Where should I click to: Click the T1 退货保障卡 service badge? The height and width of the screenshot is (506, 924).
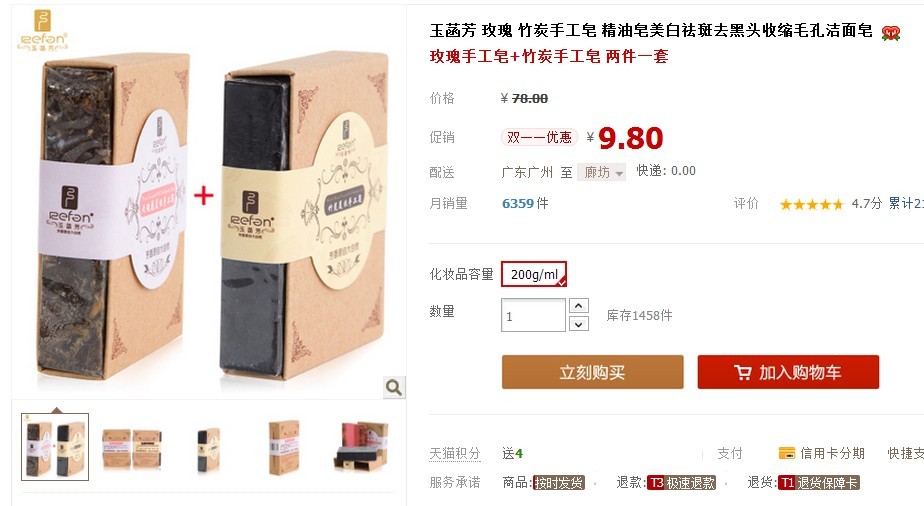(x=819, y=483)
